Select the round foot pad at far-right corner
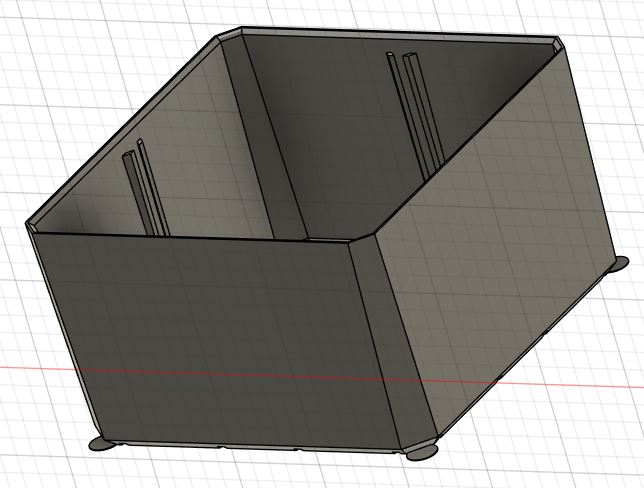 tap(620, 263)
